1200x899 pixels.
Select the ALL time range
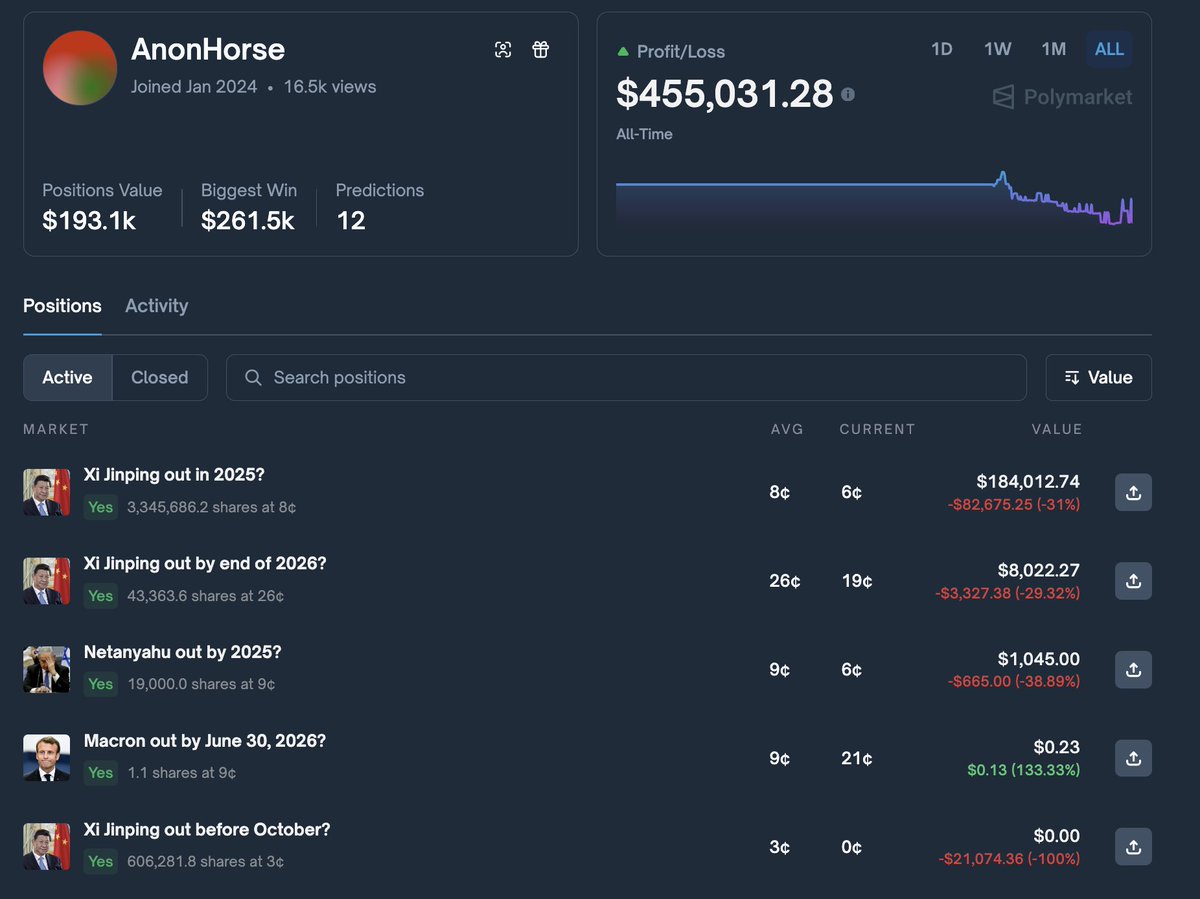click(x=1109, y=49)
